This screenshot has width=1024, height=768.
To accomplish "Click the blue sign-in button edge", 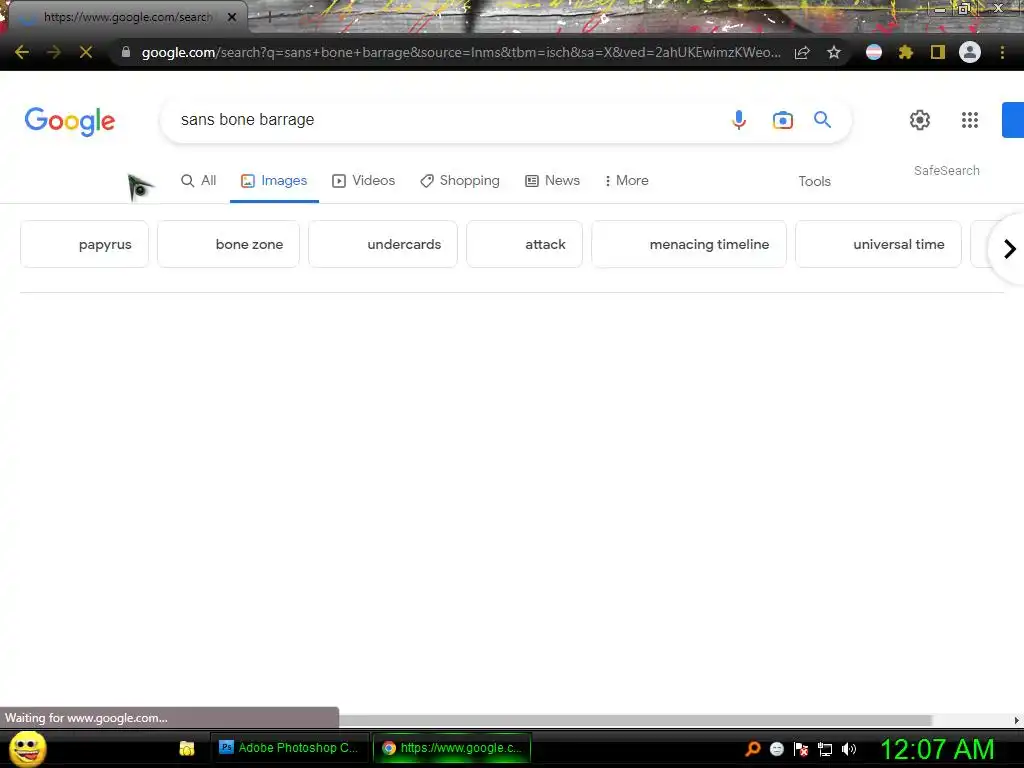I will point(1013,120).
